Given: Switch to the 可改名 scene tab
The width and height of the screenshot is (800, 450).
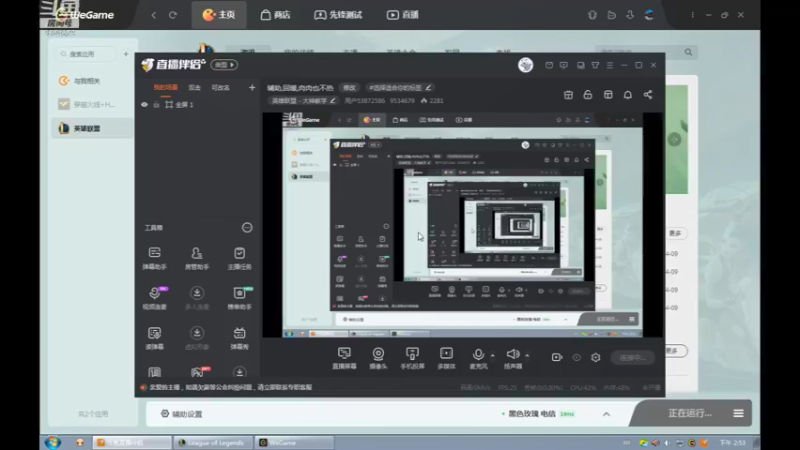Looking at the screenshot, I should click(220, 88).
